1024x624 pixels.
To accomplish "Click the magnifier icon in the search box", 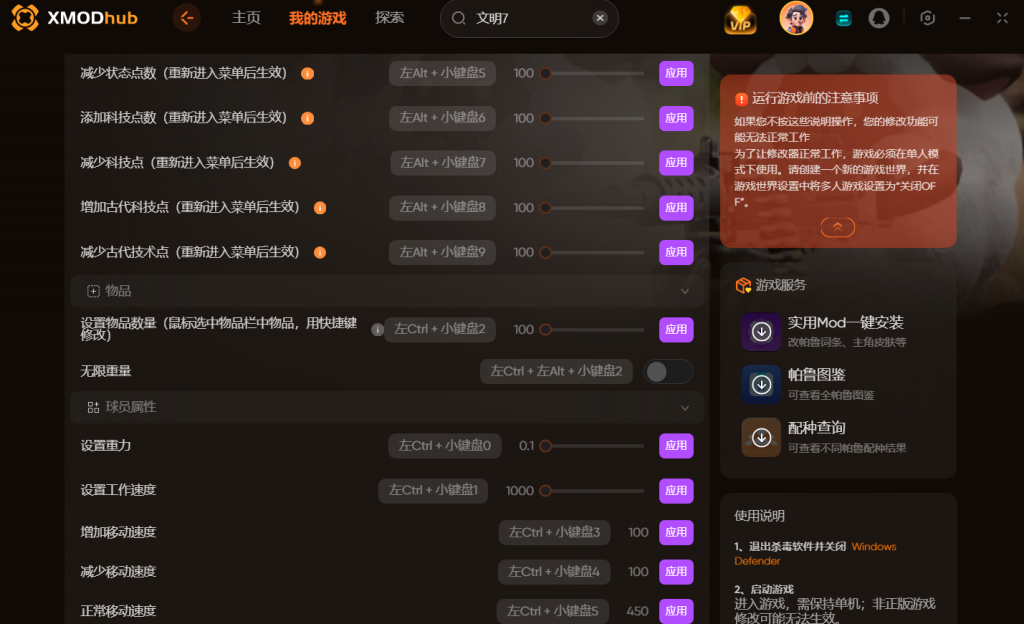I will point(458,18).
